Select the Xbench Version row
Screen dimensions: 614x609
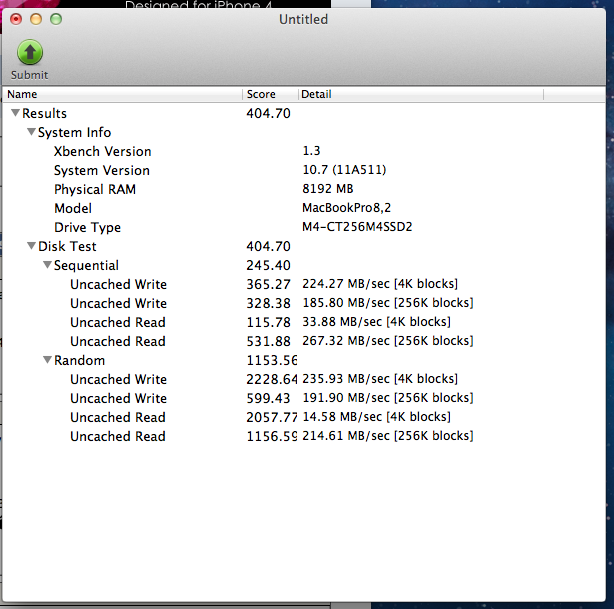pyautogui.click(x=304, y=151)
